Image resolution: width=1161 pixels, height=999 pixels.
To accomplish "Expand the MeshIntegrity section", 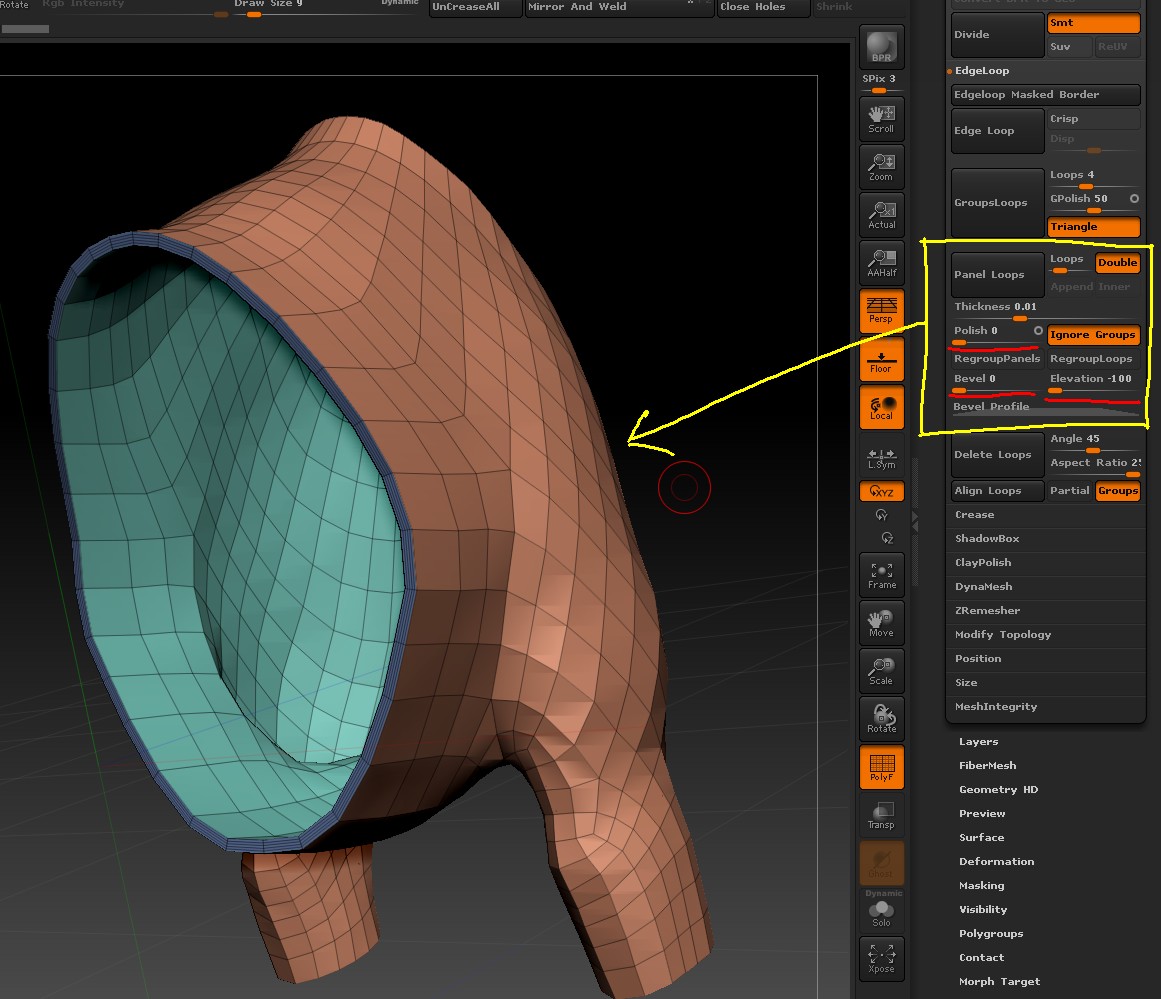I will click(x=995, y=706).
